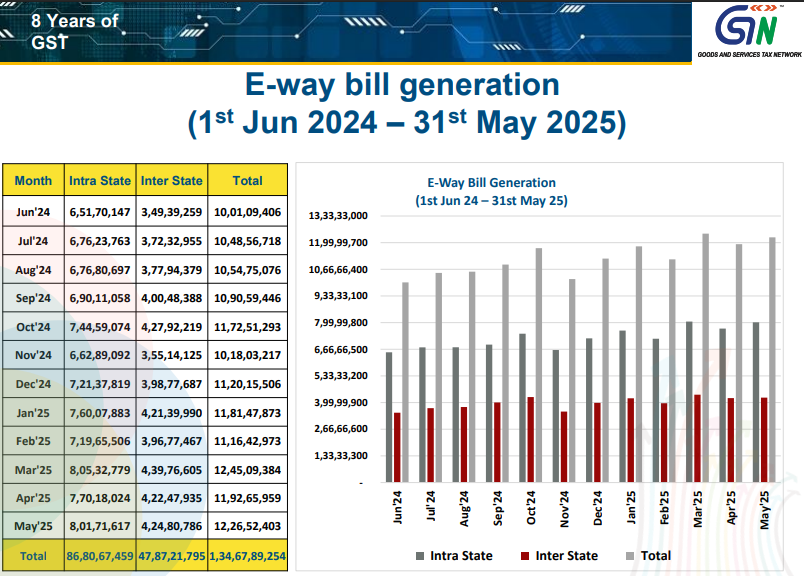This screenshot has width=804, height=576.
Task: Click the Mar'25 row label in table
Action: pos(33,470)
